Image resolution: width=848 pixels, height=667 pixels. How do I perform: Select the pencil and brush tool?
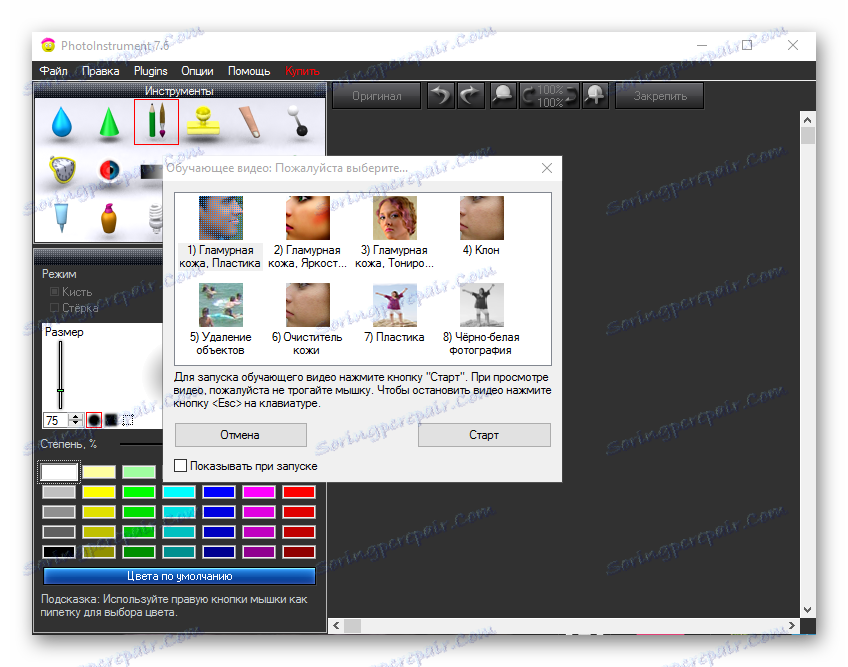pyautogui.click(x=156, y=122)
